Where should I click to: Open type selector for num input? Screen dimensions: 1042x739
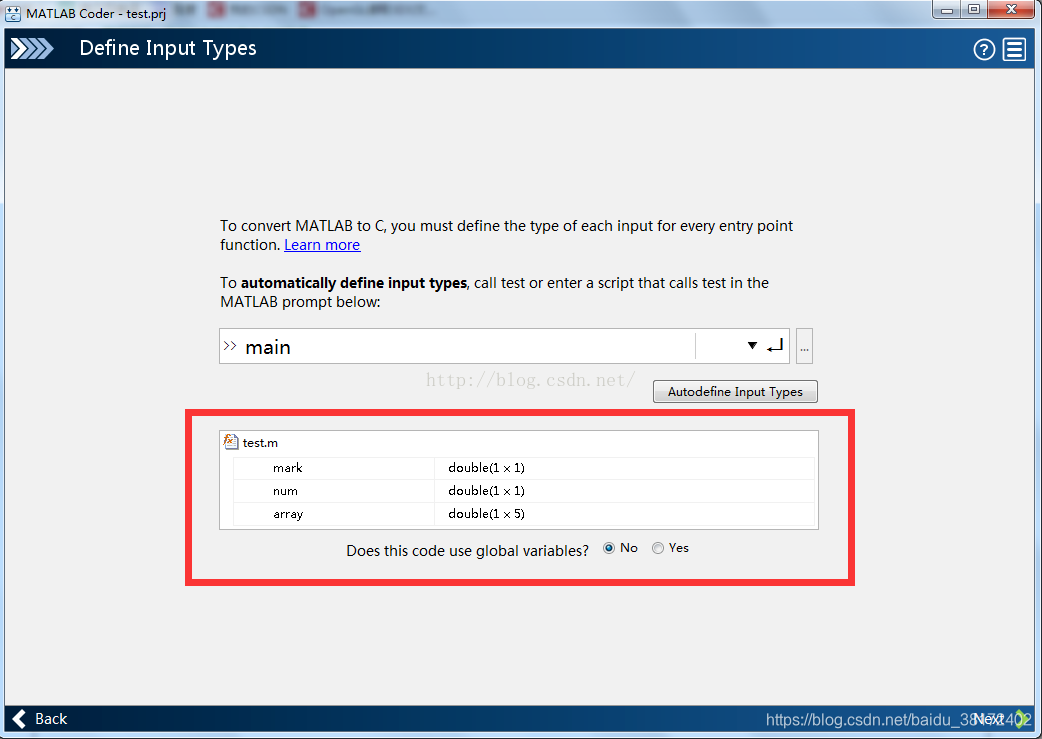point(486,491)
